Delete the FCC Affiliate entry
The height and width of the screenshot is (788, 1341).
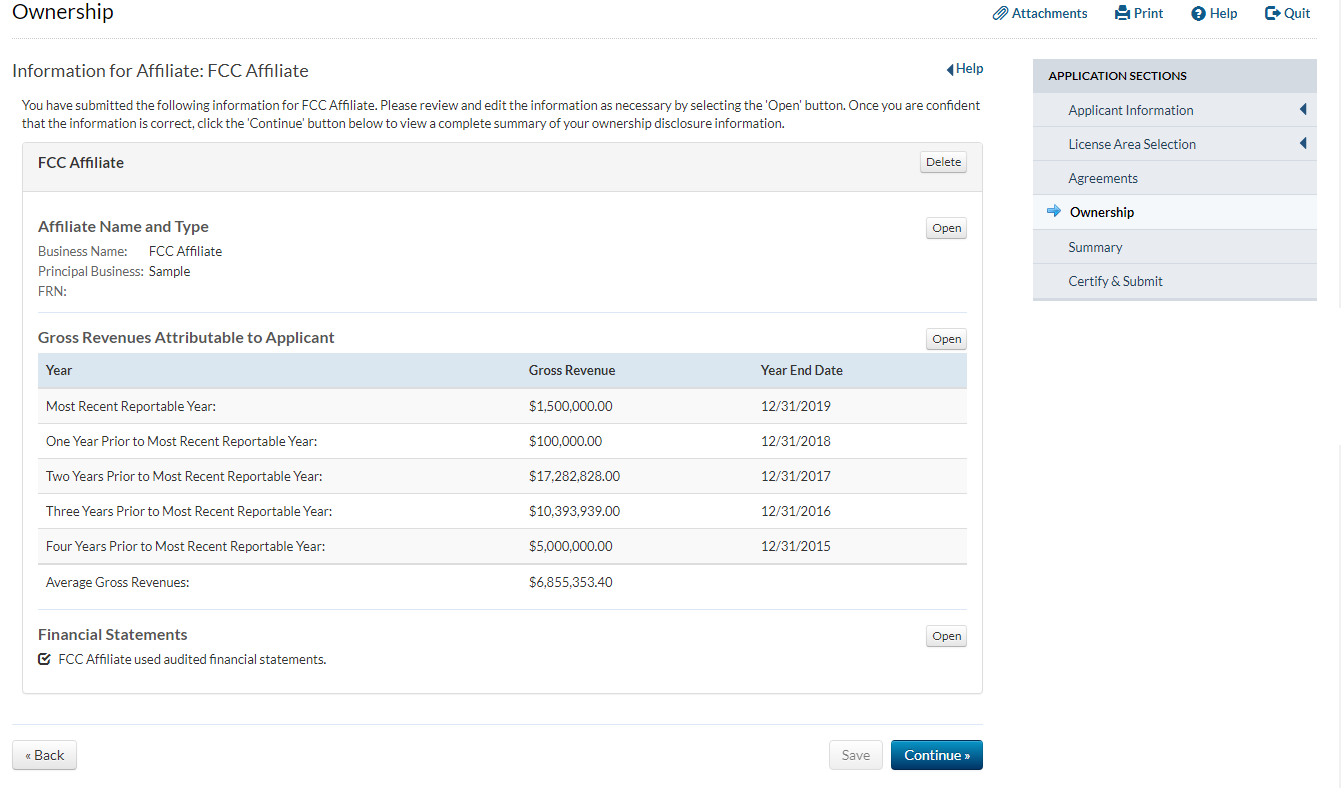coord(943,162)
